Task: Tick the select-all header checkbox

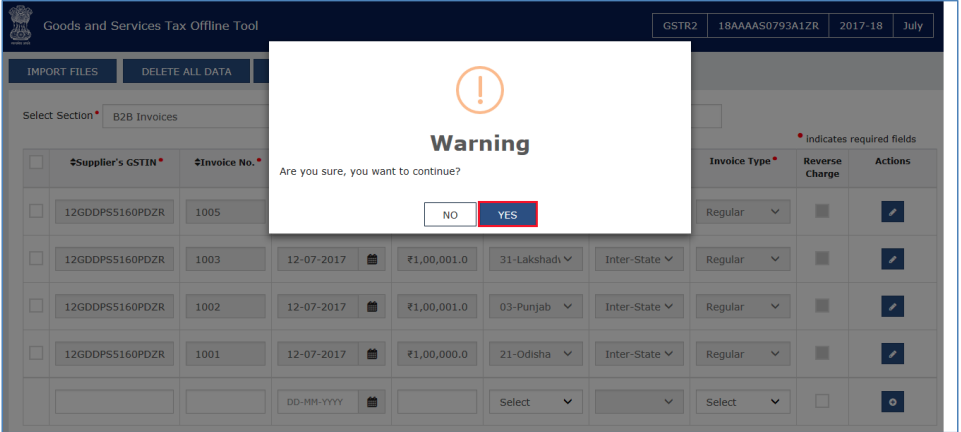Action: [x=36, y=162]
